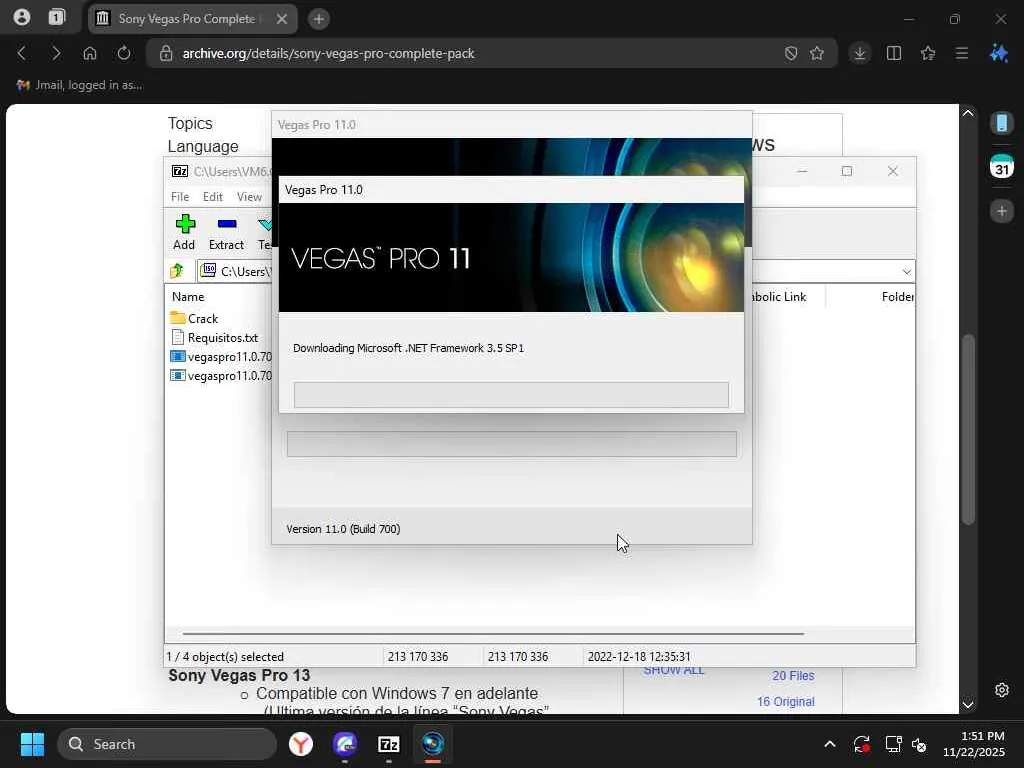Go forward in the browser
1024x768 pixels.
[x=56, y=54]
